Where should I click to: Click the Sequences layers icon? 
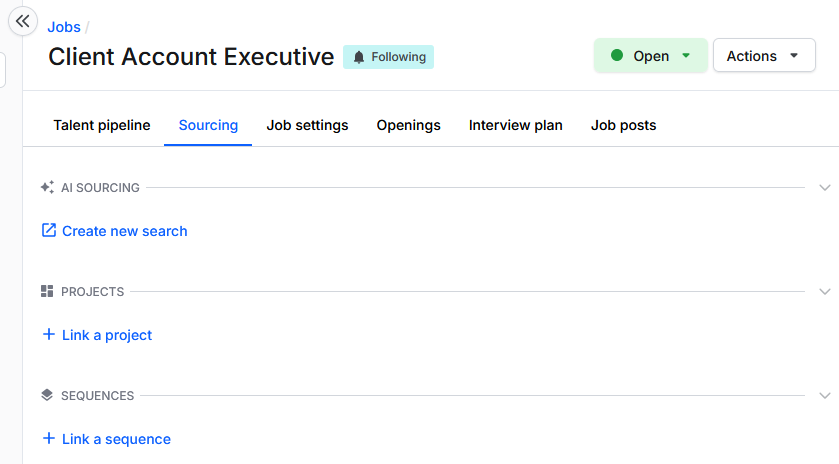(47, 395)
